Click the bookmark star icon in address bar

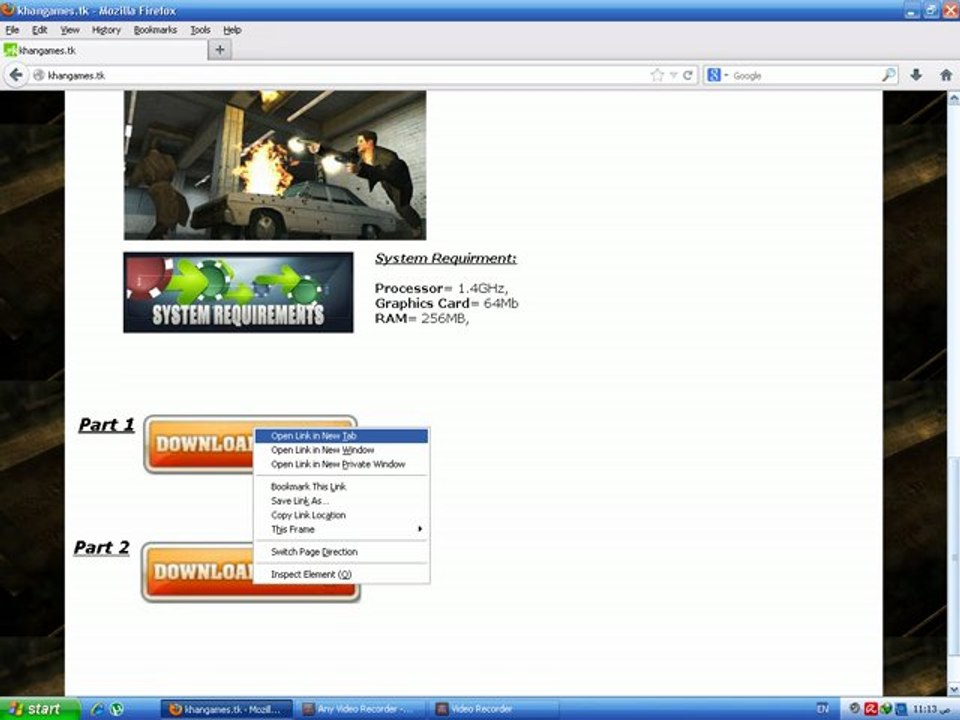(657, 75)
